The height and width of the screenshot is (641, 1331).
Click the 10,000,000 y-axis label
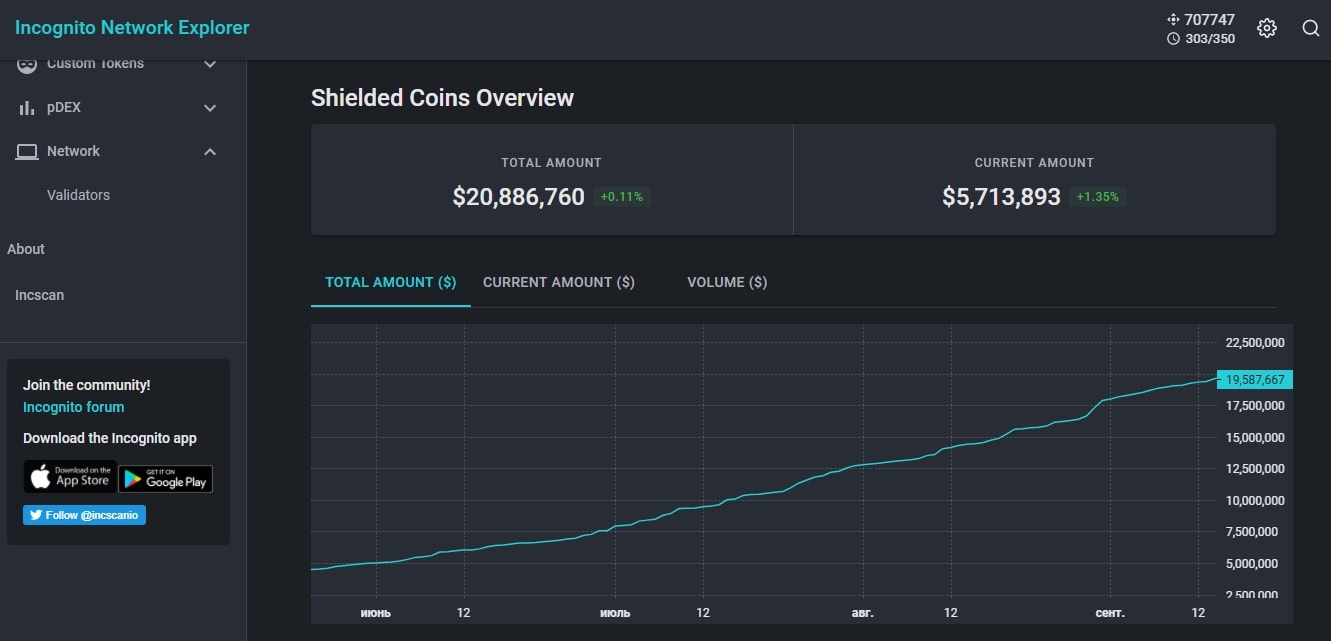click(1255, 500)
